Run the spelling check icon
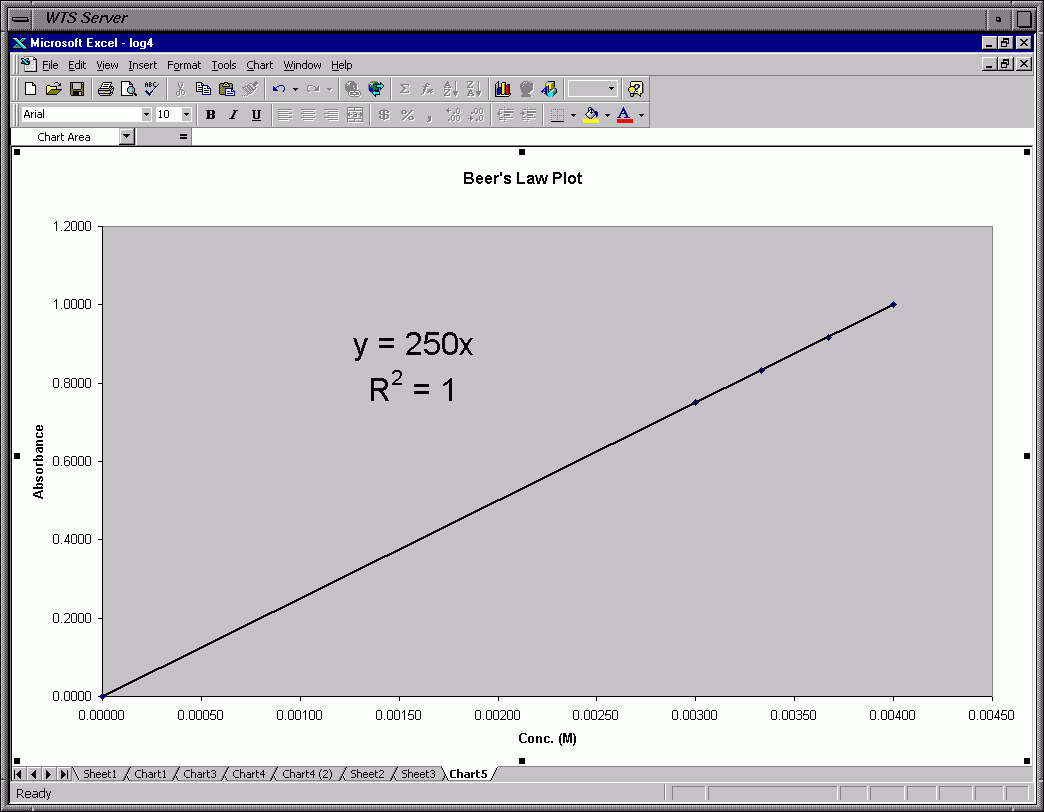This screenshot has width=1044, height=812. (x=151, y=89)
